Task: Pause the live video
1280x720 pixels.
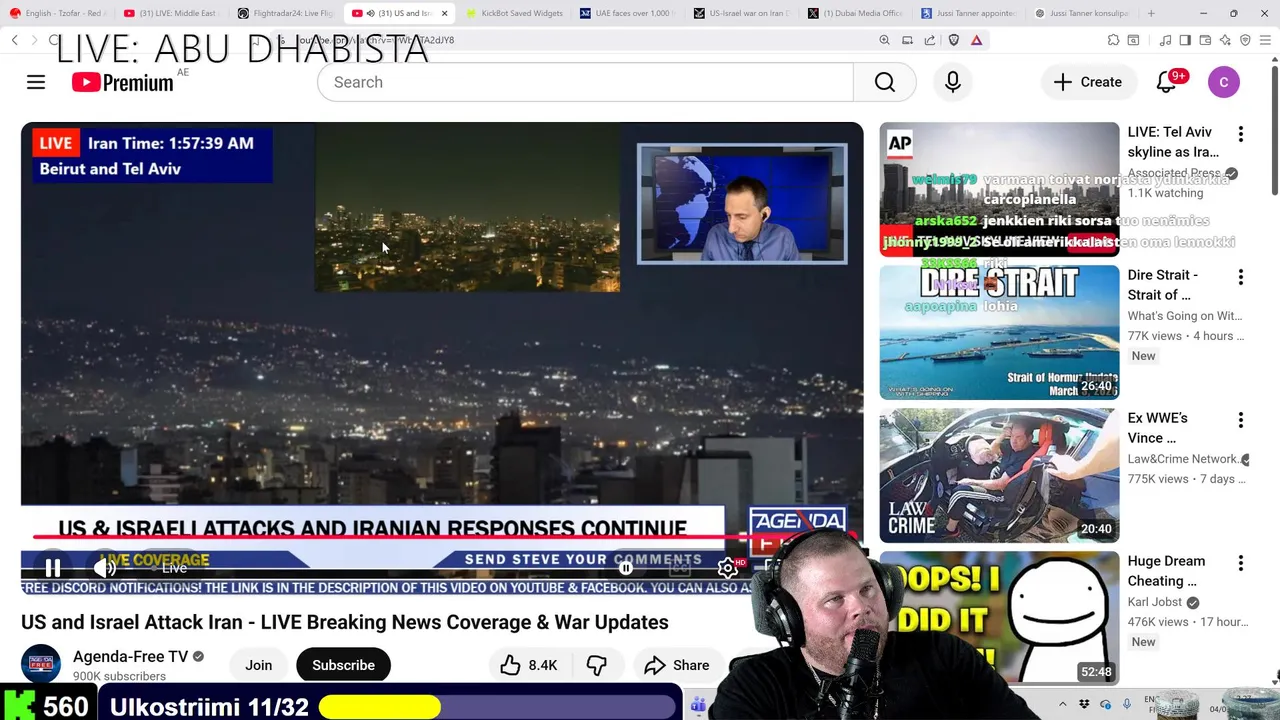Action: (x=53, y=568)
